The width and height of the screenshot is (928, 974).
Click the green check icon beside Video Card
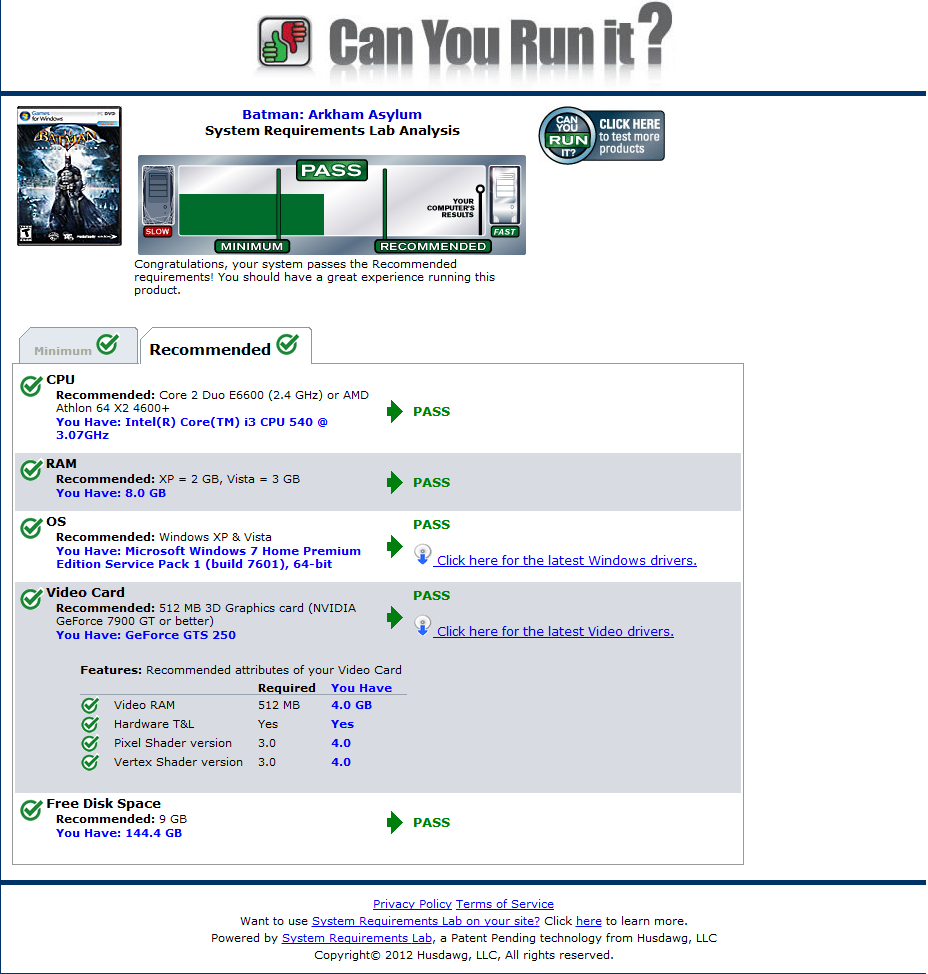tap(31, 599)
